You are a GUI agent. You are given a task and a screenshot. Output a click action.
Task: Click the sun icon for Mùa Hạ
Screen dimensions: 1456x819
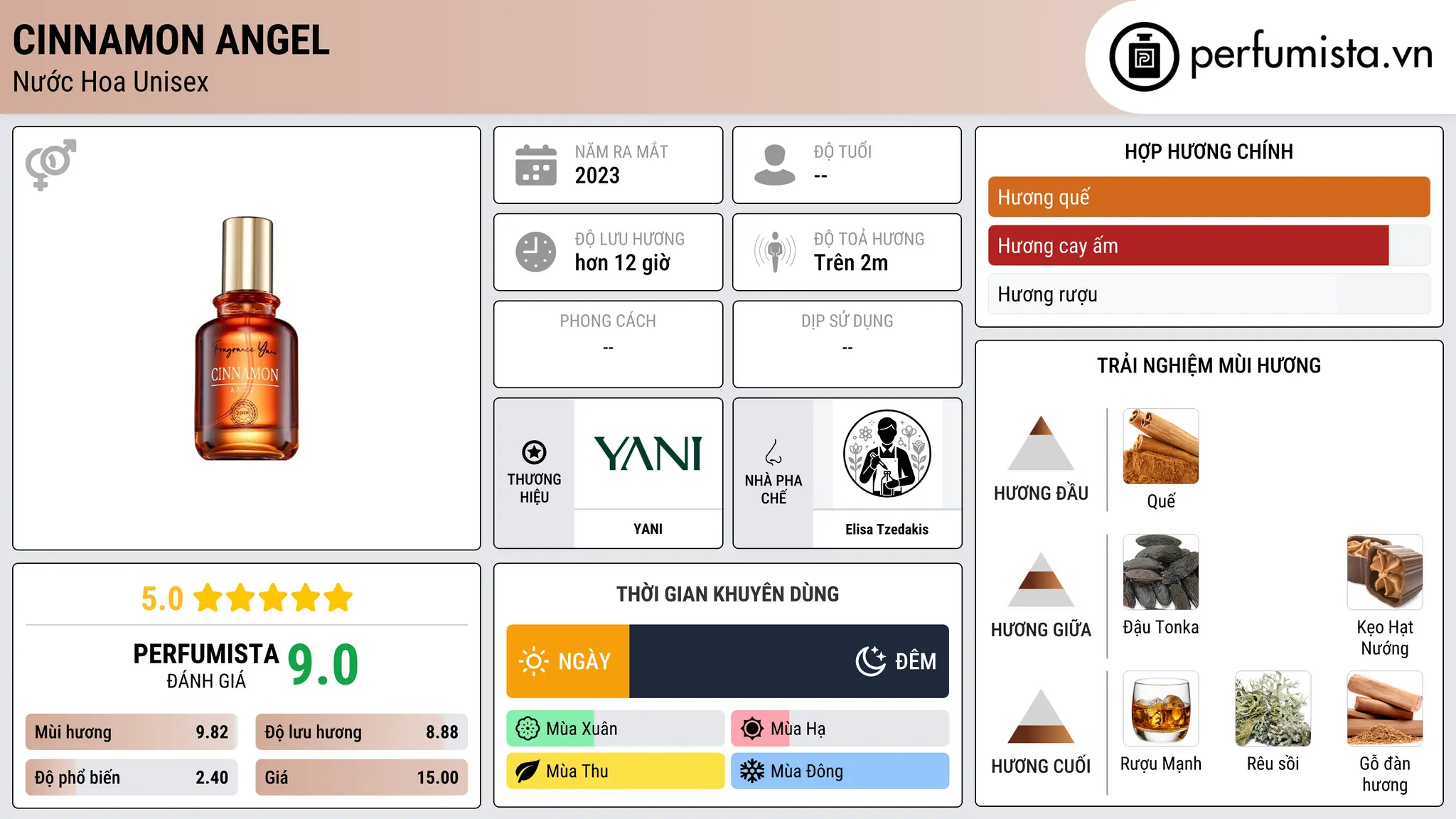[752, 729]
